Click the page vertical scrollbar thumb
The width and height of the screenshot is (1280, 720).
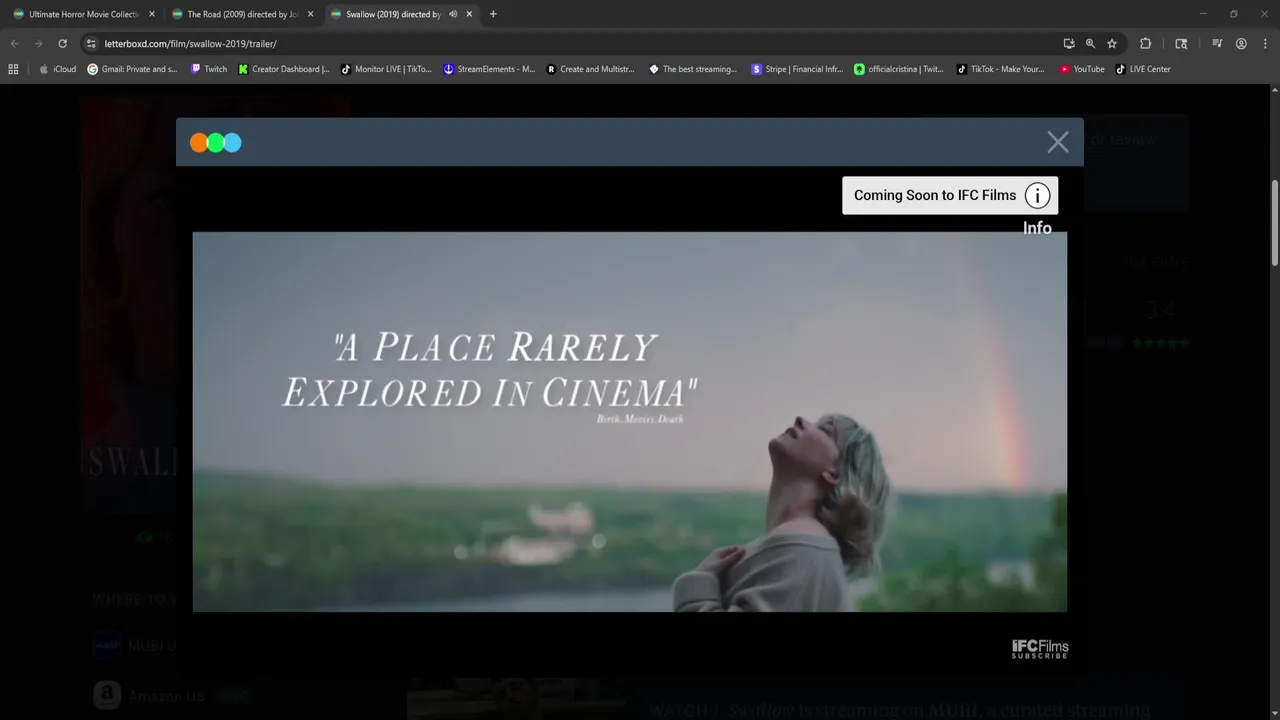click(1274, 222)
